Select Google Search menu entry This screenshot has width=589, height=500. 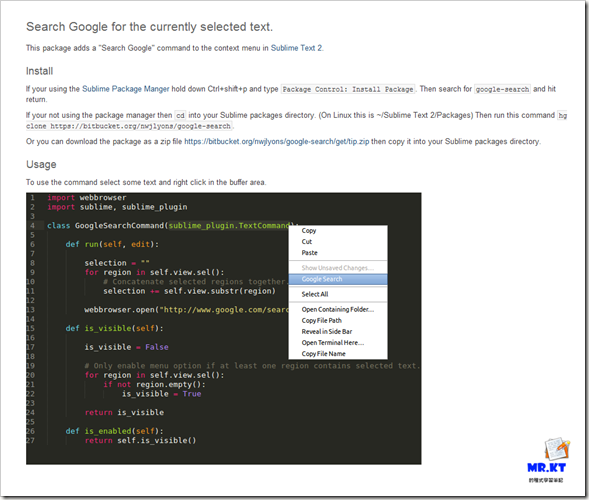(x=338, y=279)
